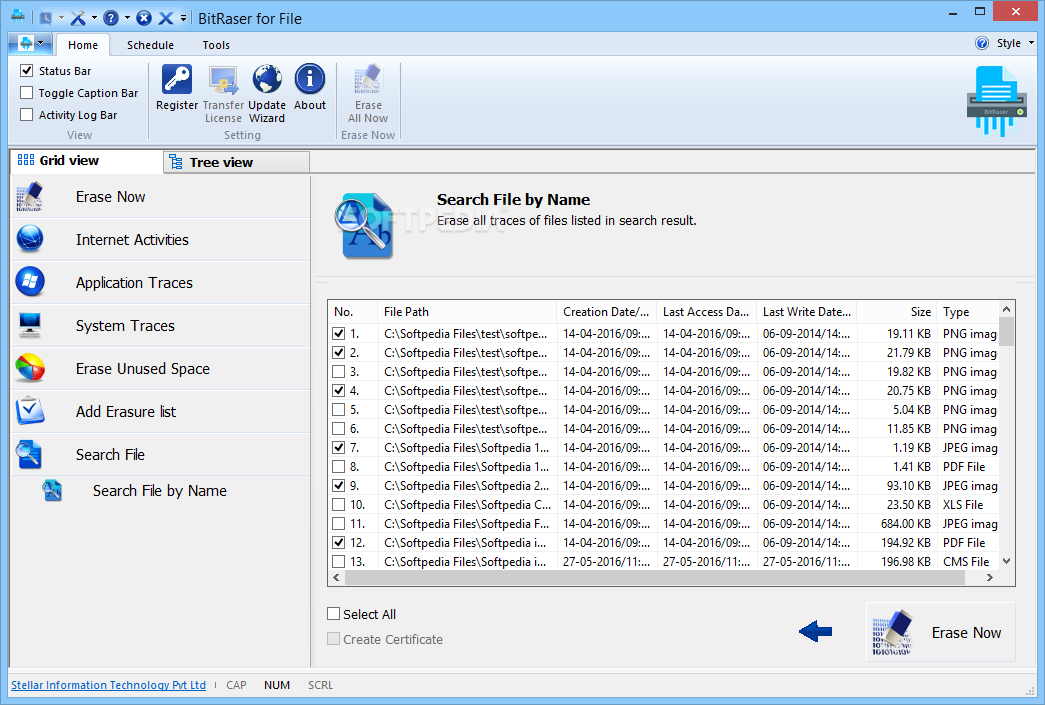Check file row 8 PDF File checkbox

click(x=339, y=466)
